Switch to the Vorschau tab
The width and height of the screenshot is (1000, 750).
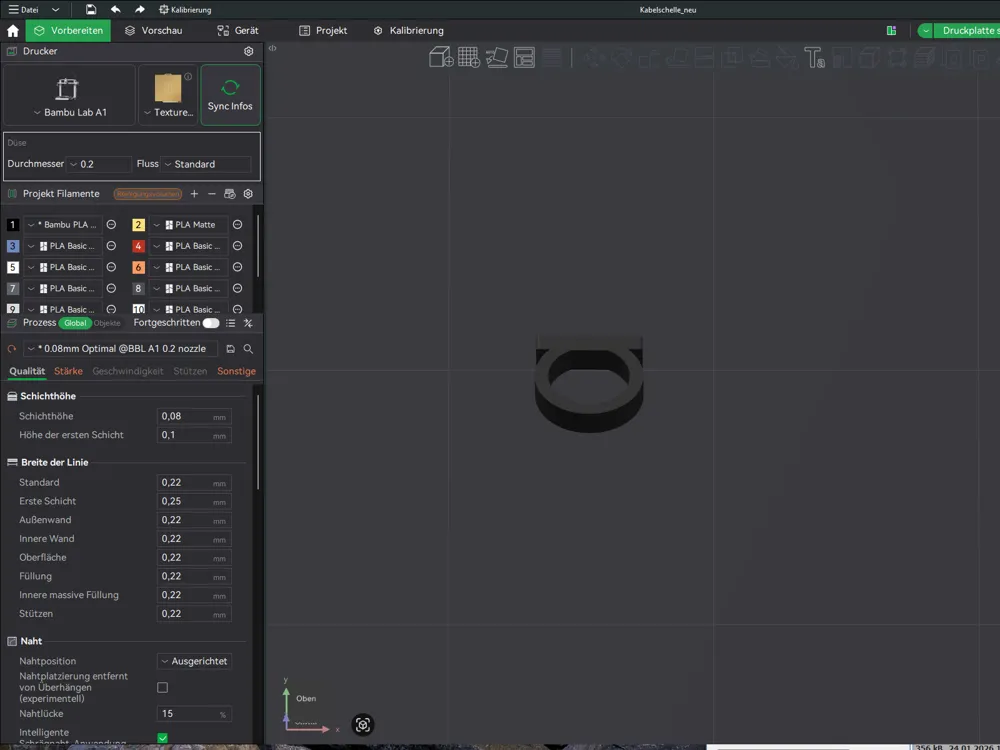[x=154, y=31]
